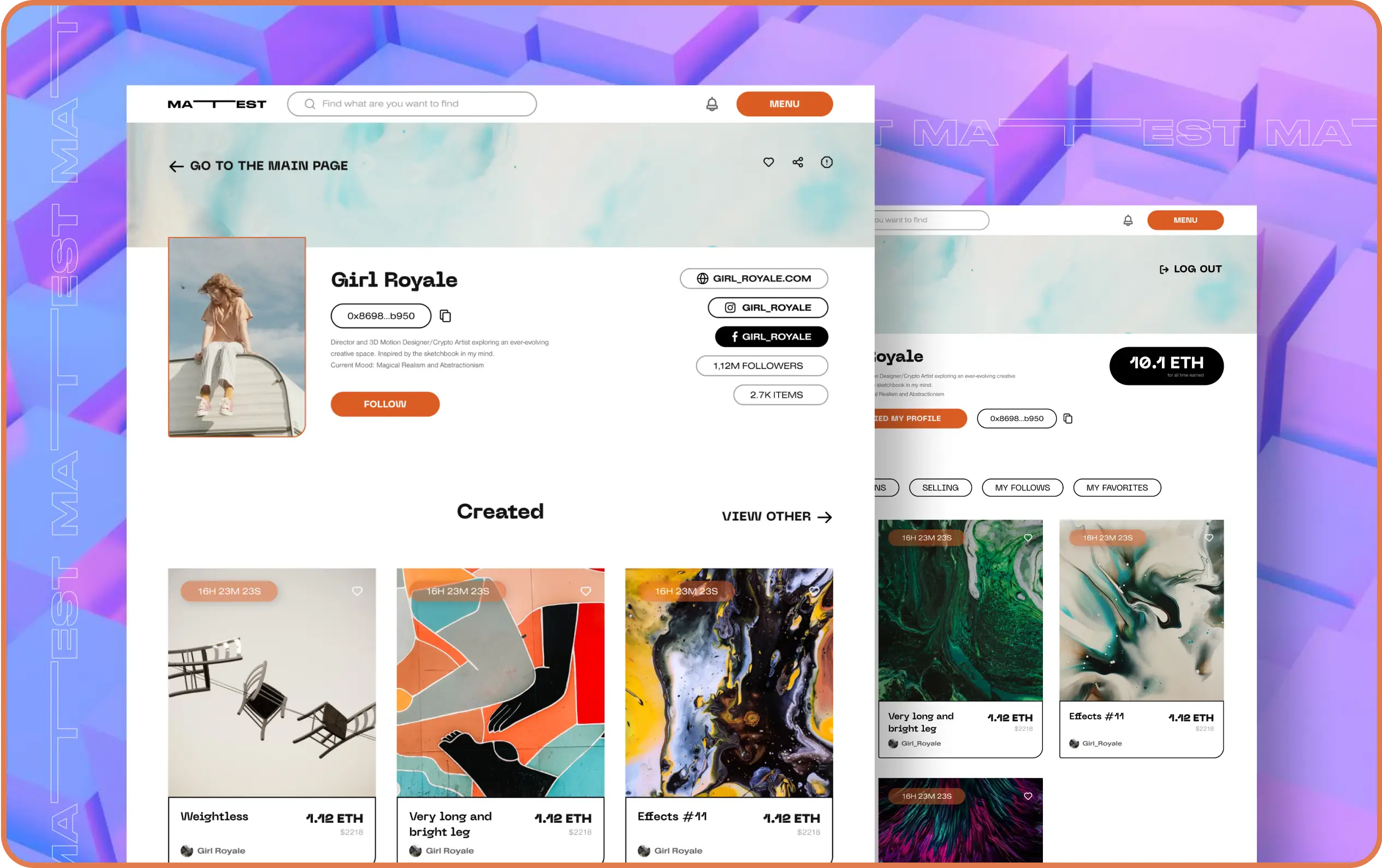This screenshot has height=868, width=1382.
Task: Open the GIRL_ROYALE.COM website link
Action: (754, 278)
